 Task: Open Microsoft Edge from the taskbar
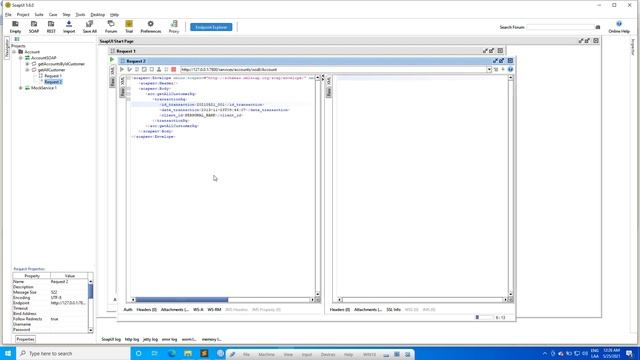click(x=171, y=353)
